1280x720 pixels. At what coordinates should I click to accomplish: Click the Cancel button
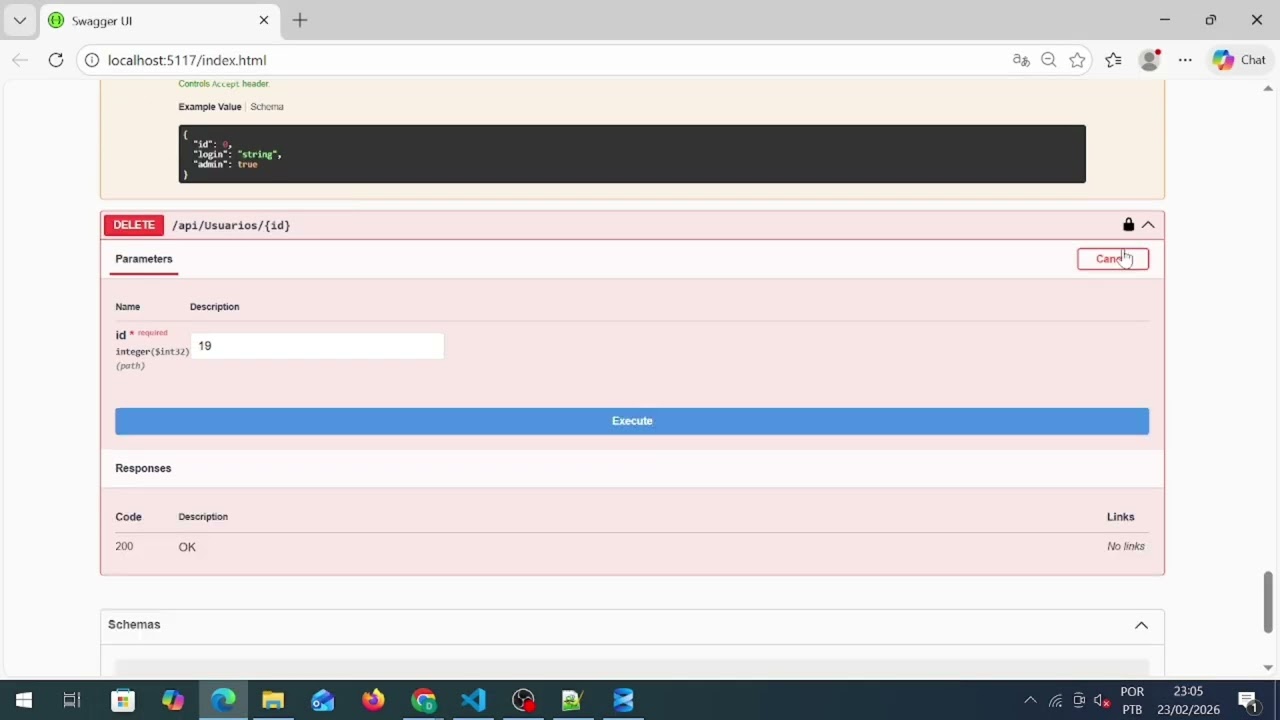click(x=1113, y=259)
